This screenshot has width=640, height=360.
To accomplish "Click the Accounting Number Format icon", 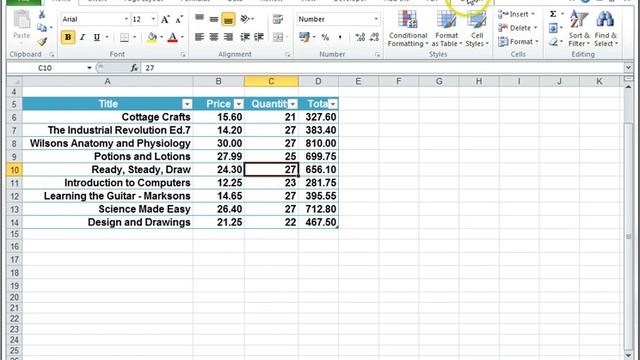I will click(304, 37).
